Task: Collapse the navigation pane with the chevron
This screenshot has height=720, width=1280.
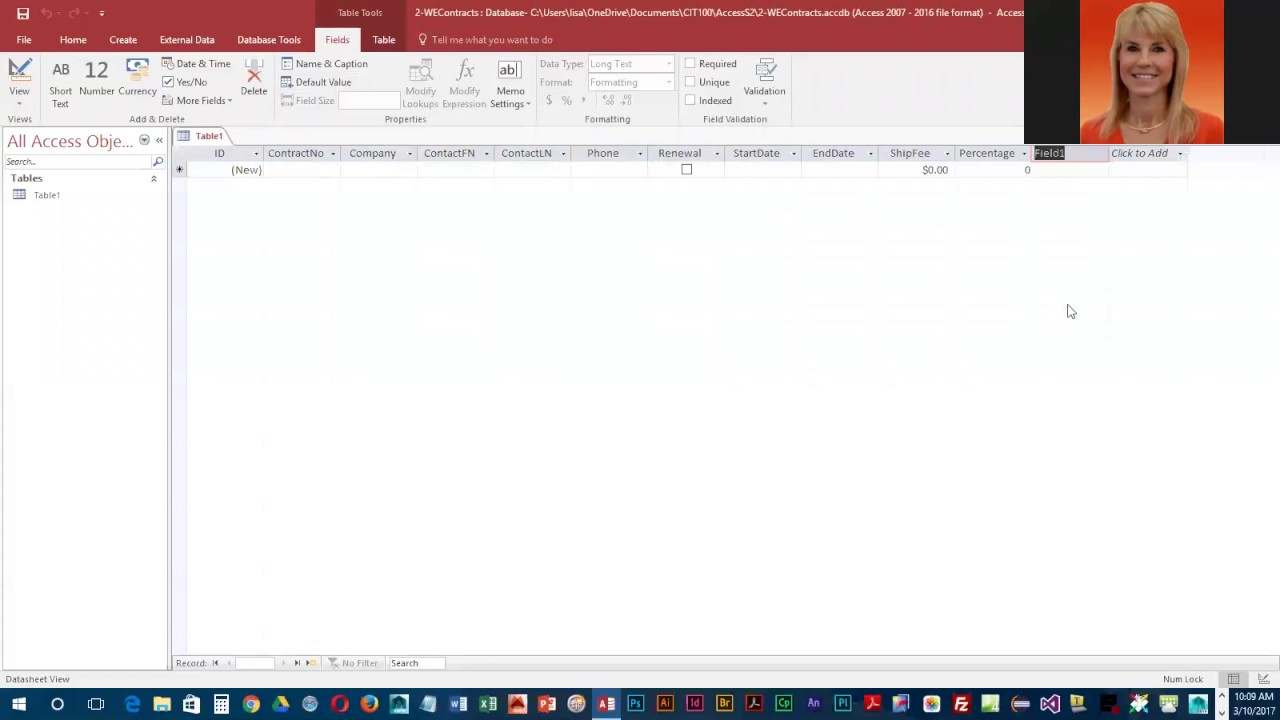Action: click(159, 141)
